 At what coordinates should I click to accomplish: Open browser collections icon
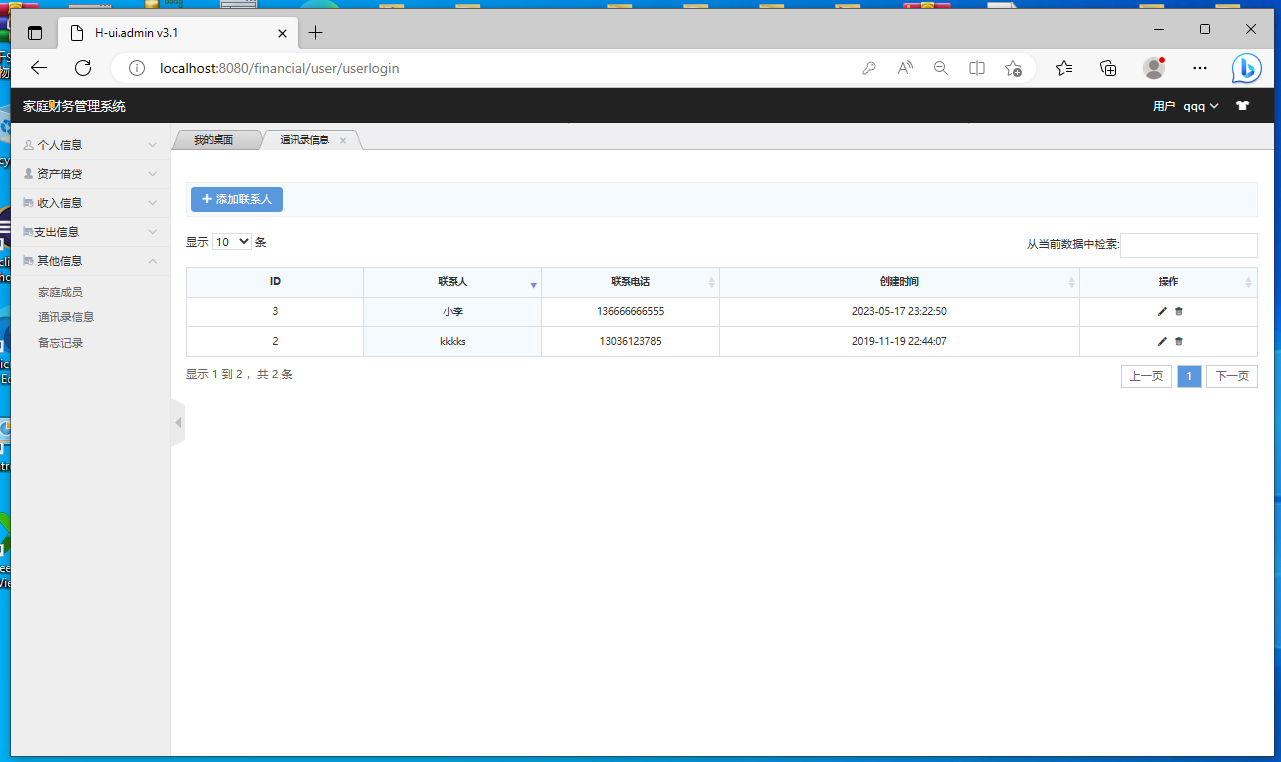[1108, 68]
